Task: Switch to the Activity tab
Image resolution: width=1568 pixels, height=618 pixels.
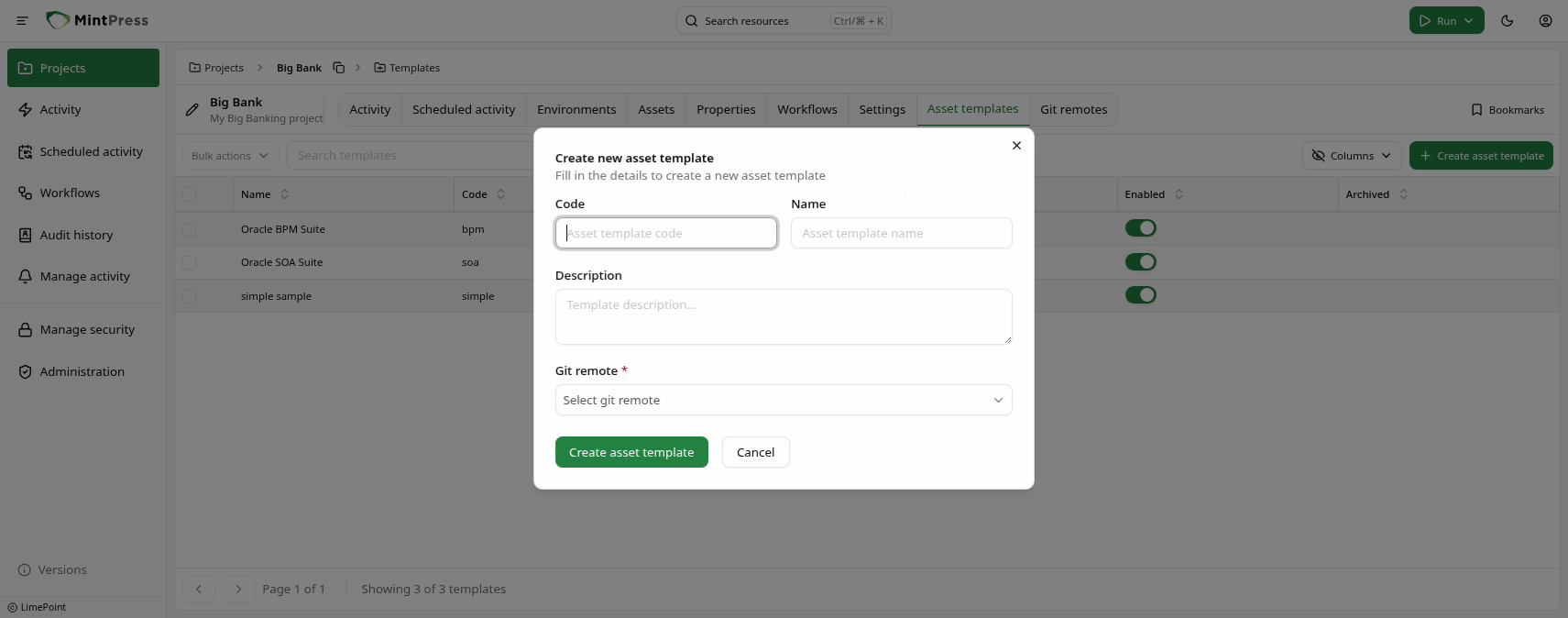Action: [x=370, y=109]
